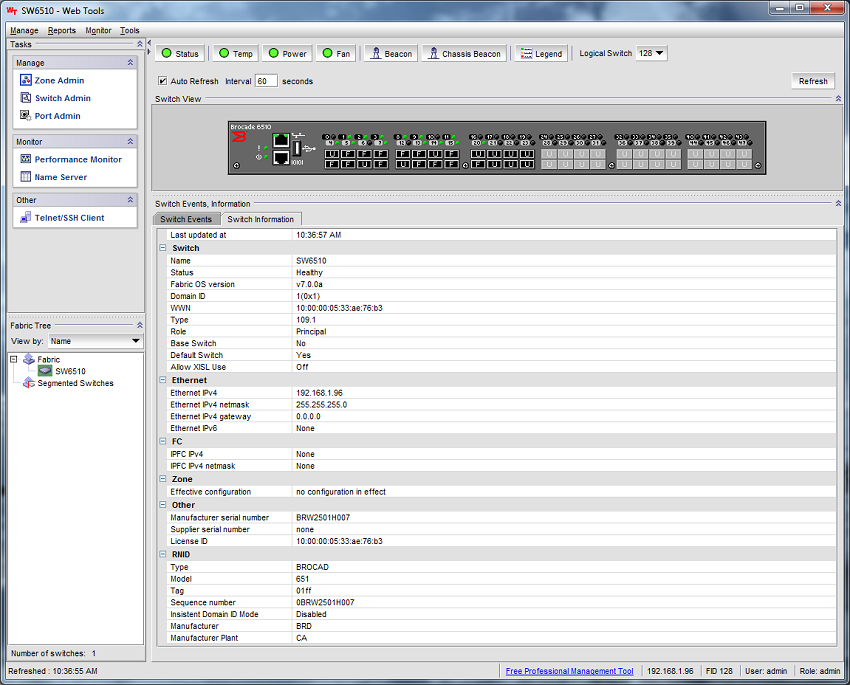Viewport: 850px width, 685px height.
Task: Click the lower serial port on the switch image
Action: click(281, 158)
